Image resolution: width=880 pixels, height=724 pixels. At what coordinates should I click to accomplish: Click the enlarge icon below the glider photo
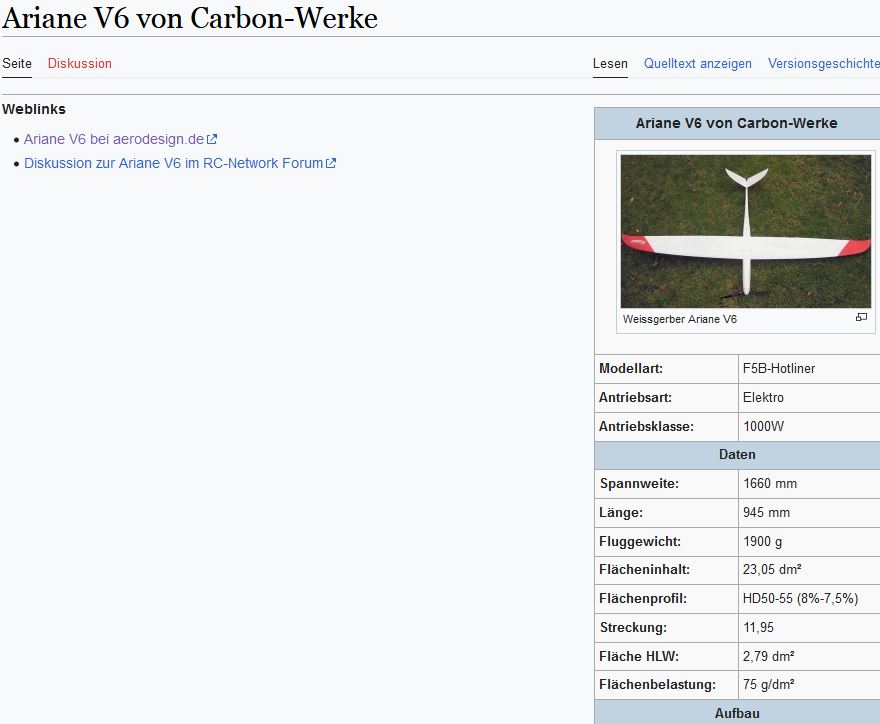[861, 318]
